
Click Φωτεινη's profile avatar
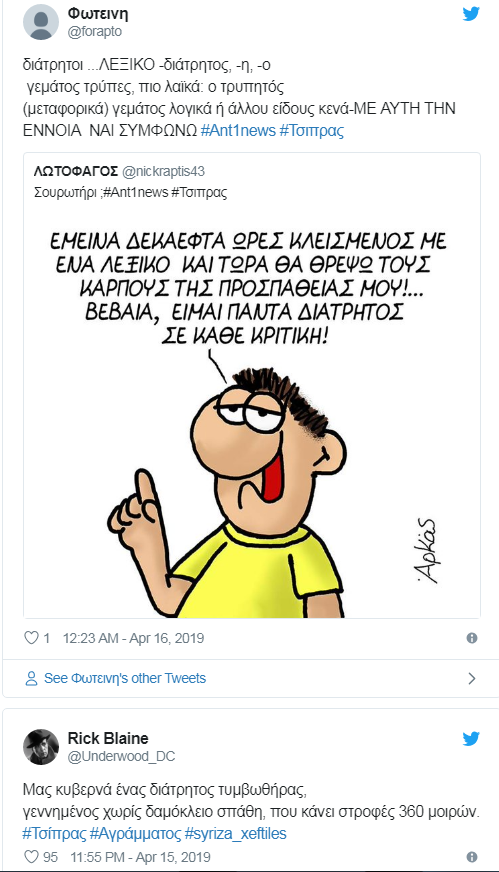point(41,22)
